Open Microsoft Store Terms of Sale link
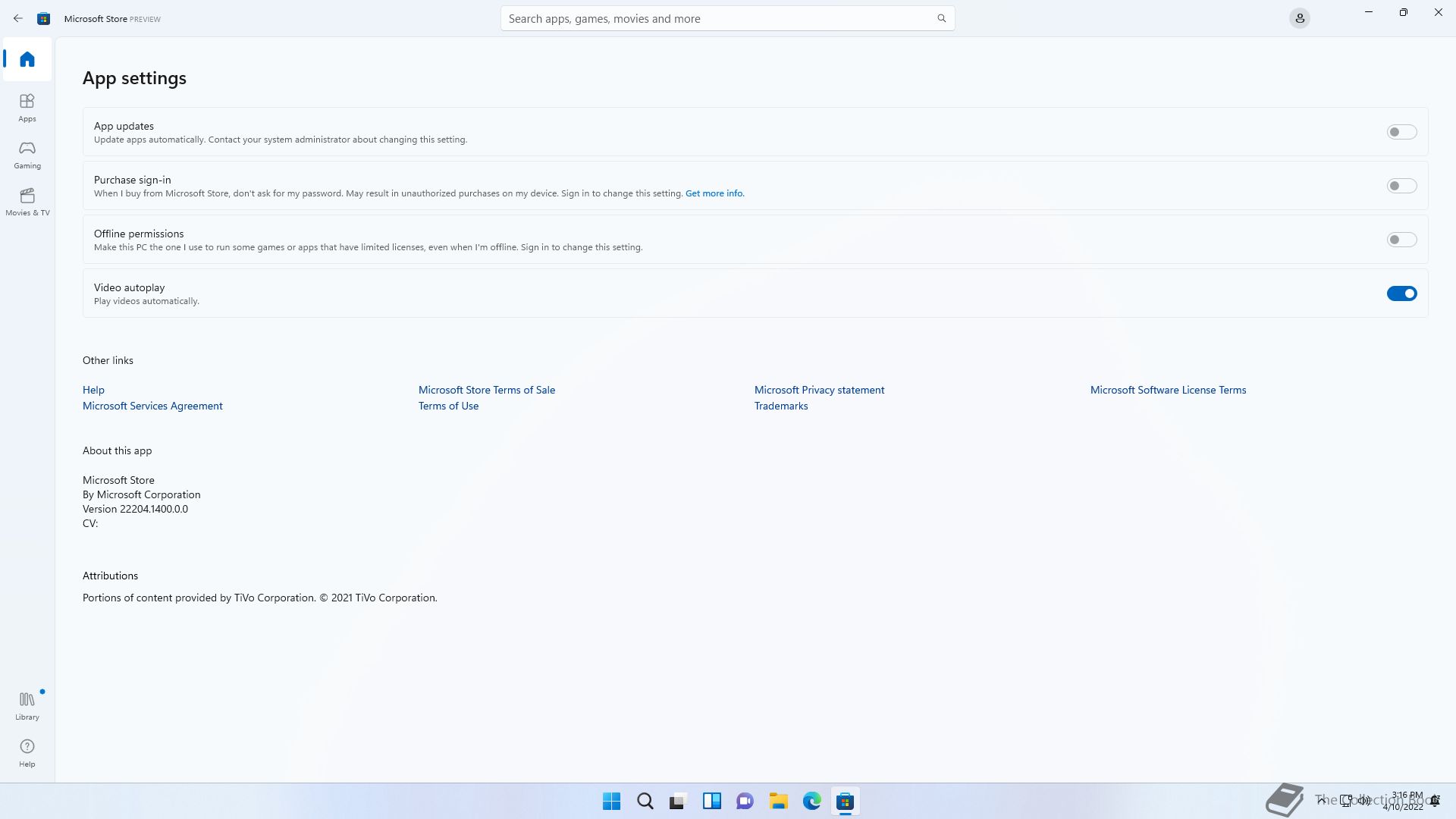This screenshot has width=1456, height=819. click(x=487, y=390)
